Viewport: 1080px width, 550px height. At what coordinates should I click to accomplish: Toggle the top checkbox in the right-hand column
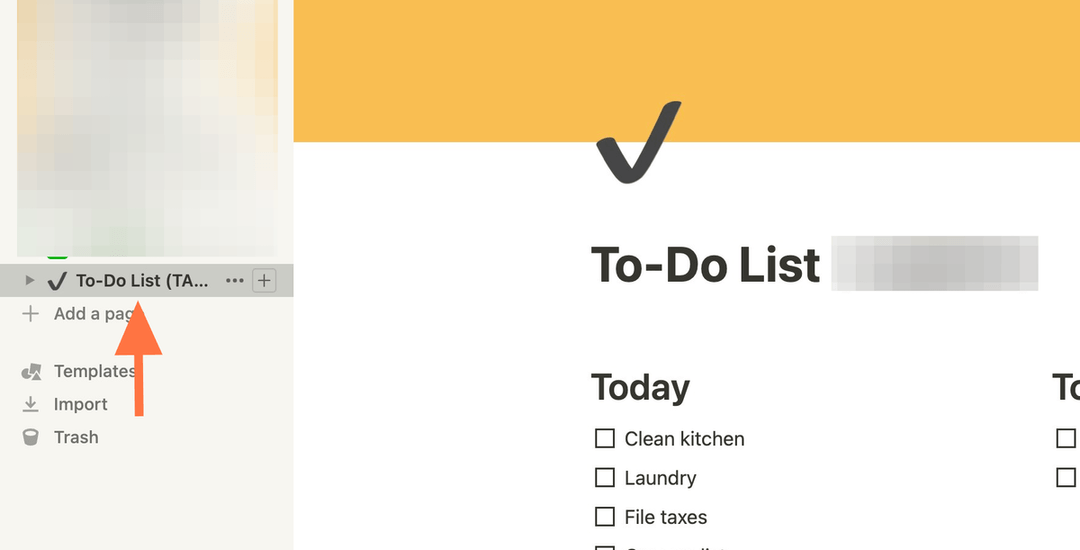[x=1066, y=438]
